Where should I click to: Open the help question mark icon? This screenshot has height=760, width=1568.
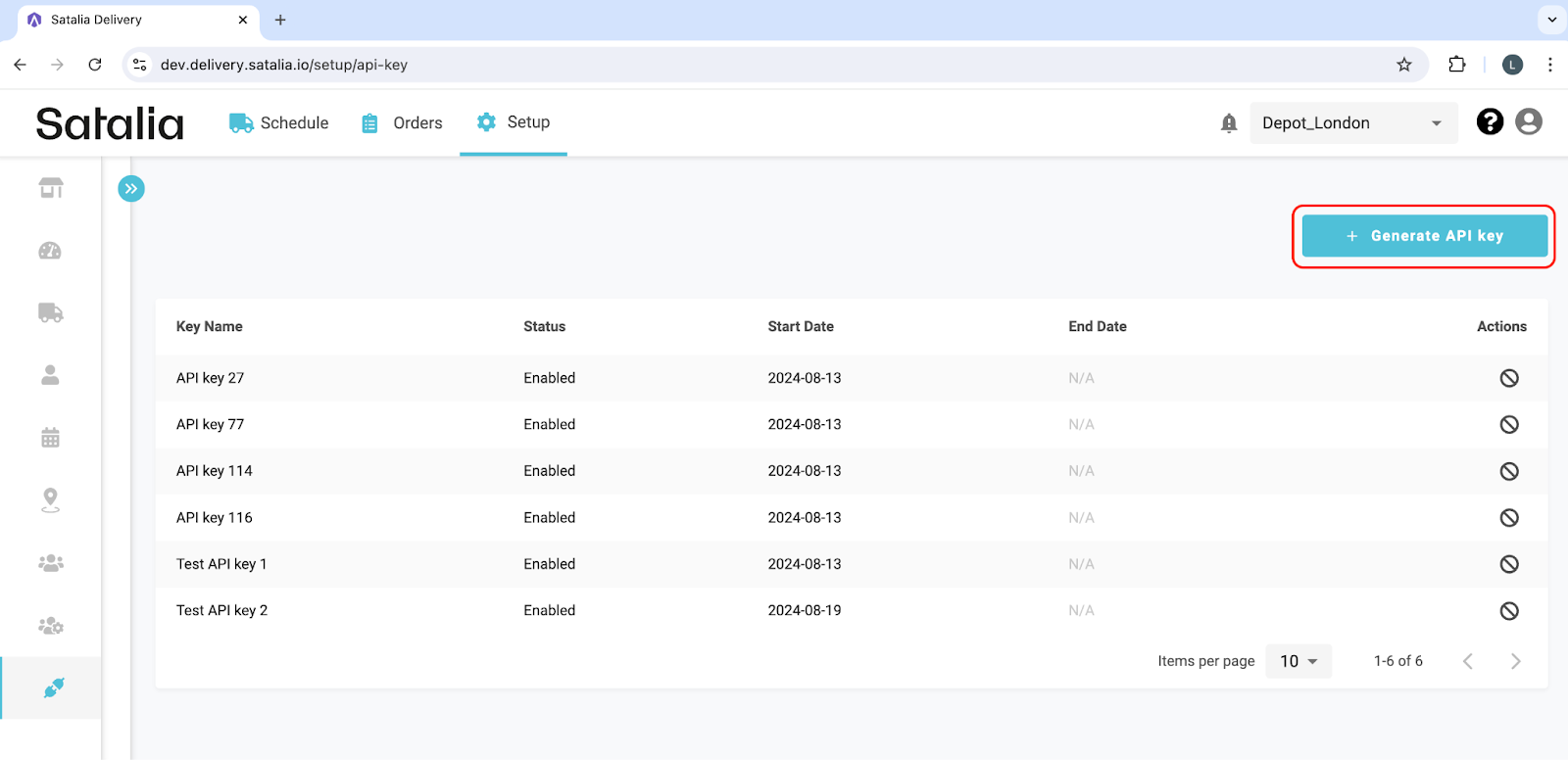point(1490,122)
